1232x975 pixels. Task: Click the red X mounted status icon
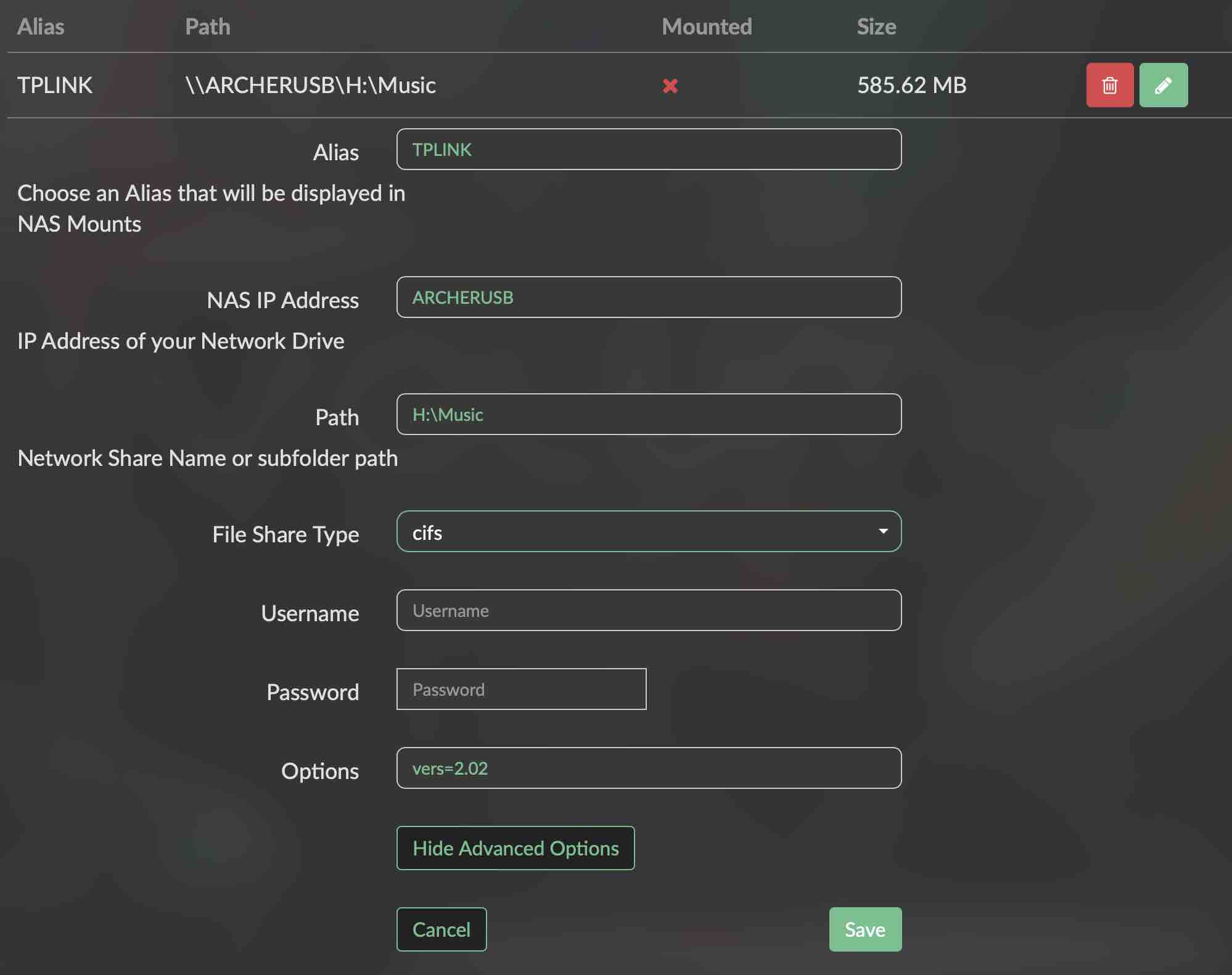(x=670, y=86)
